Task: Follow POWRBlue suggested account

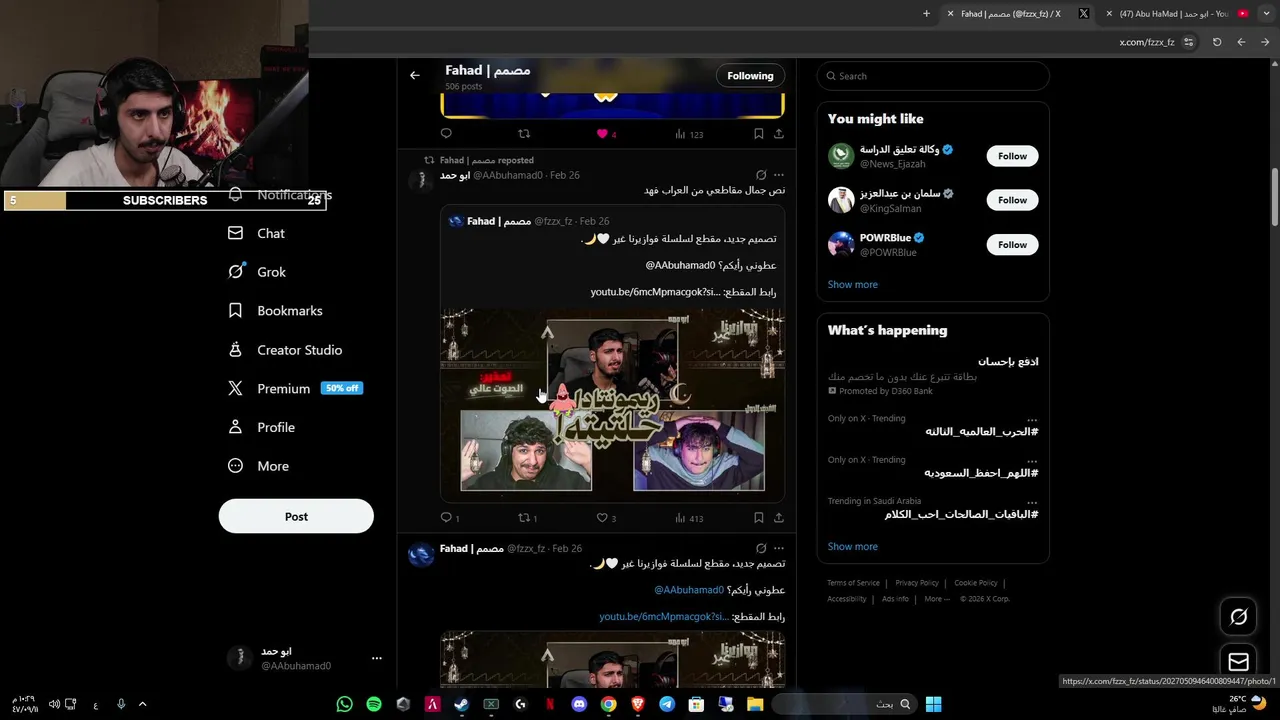Action: [x=1012, y=244]
